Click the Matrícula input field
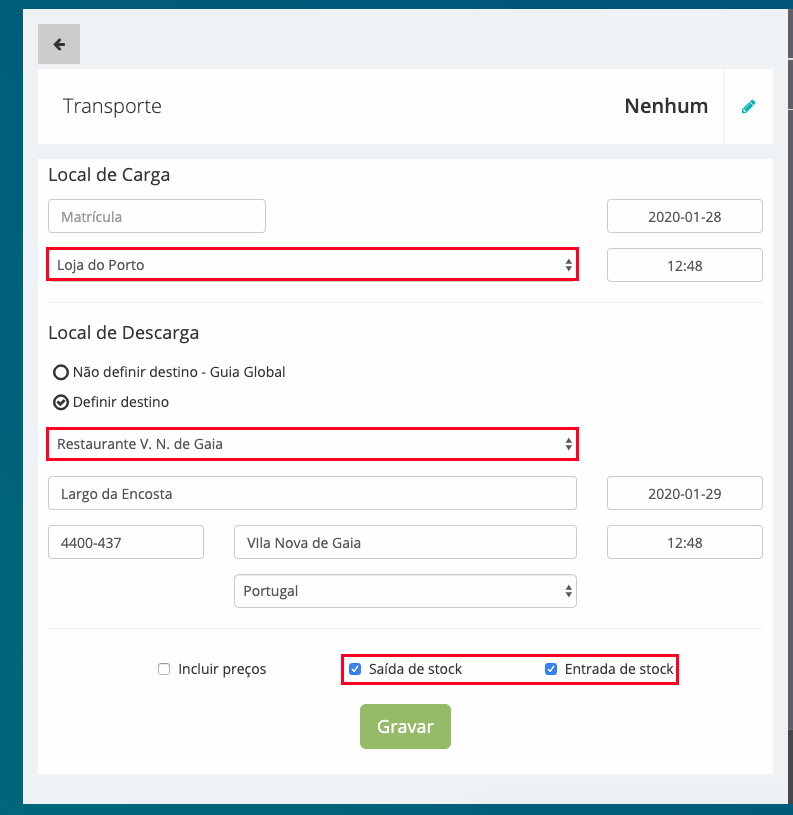Viewport: 793px width, 815px height. coord(157,216)
